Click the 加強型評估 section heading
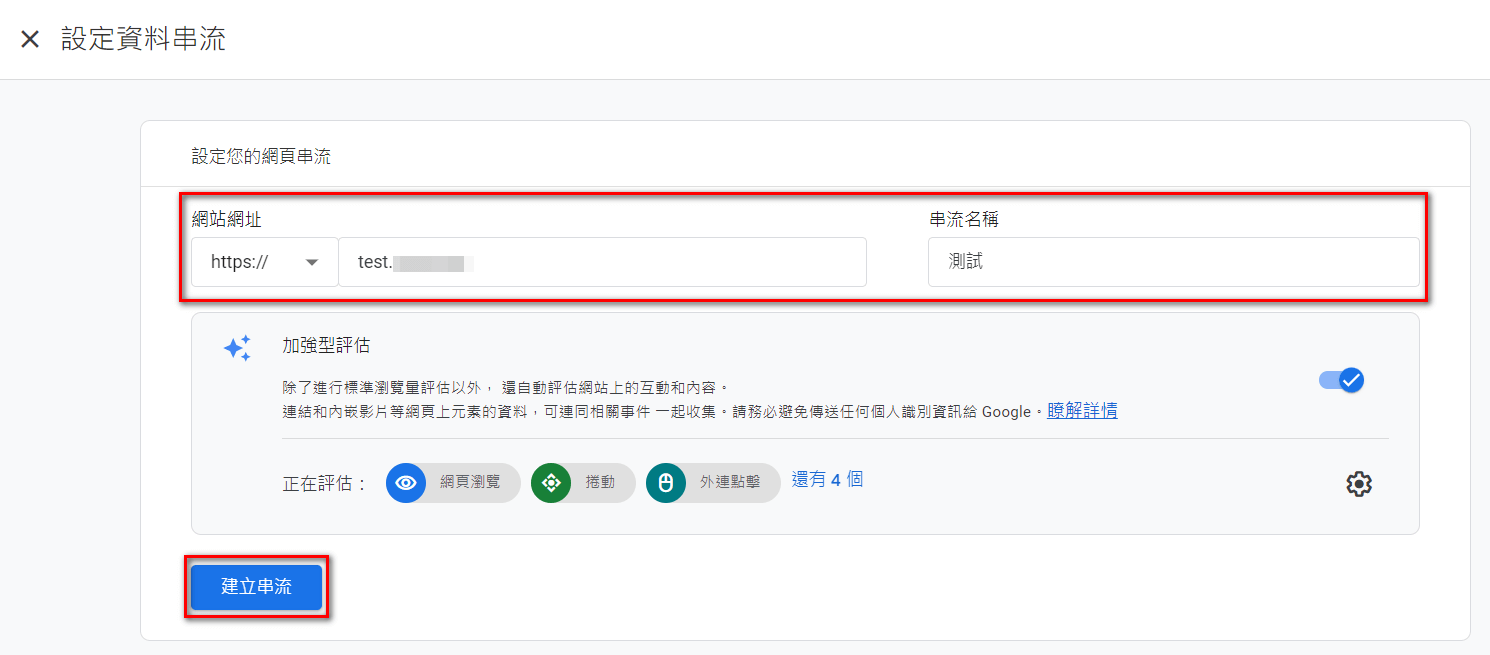 pyautogui.click(x=326, y=346)
